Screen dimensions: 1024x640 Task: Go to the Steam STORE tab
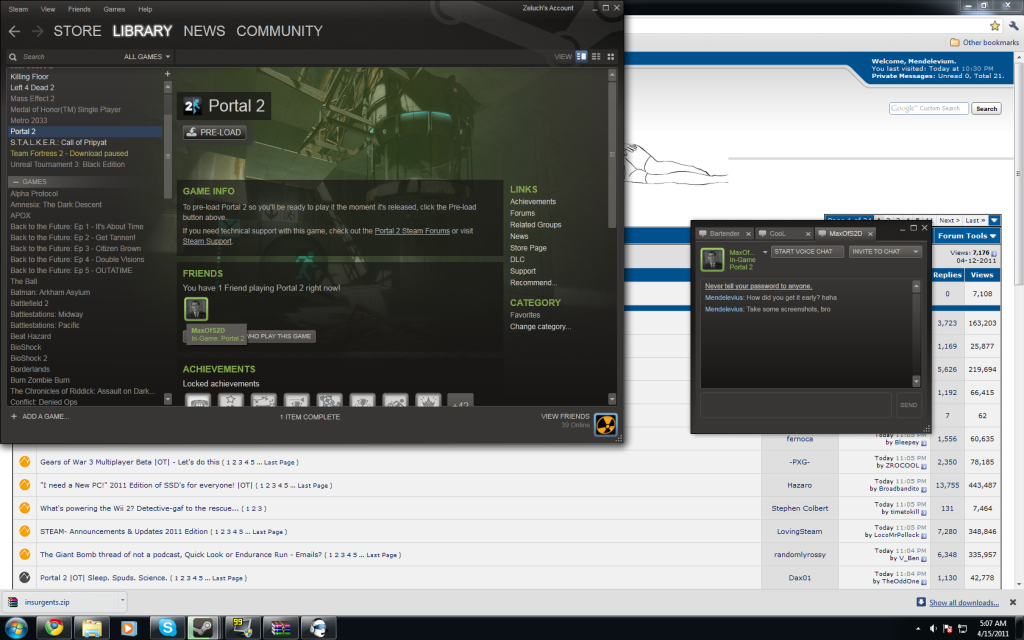[77, 31]
